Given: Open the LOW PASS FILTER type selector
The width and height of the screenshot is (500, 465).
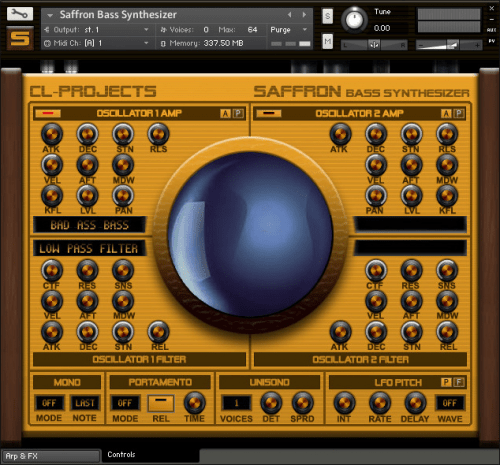Looking at the screenshot, I should click(89, 248).
